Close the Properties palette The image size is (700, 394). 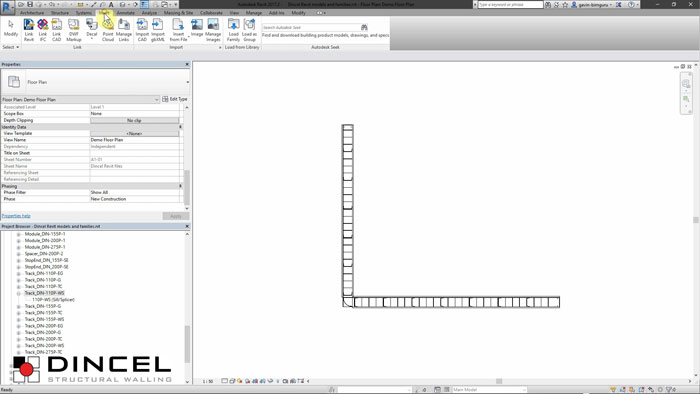pos(187,64)
